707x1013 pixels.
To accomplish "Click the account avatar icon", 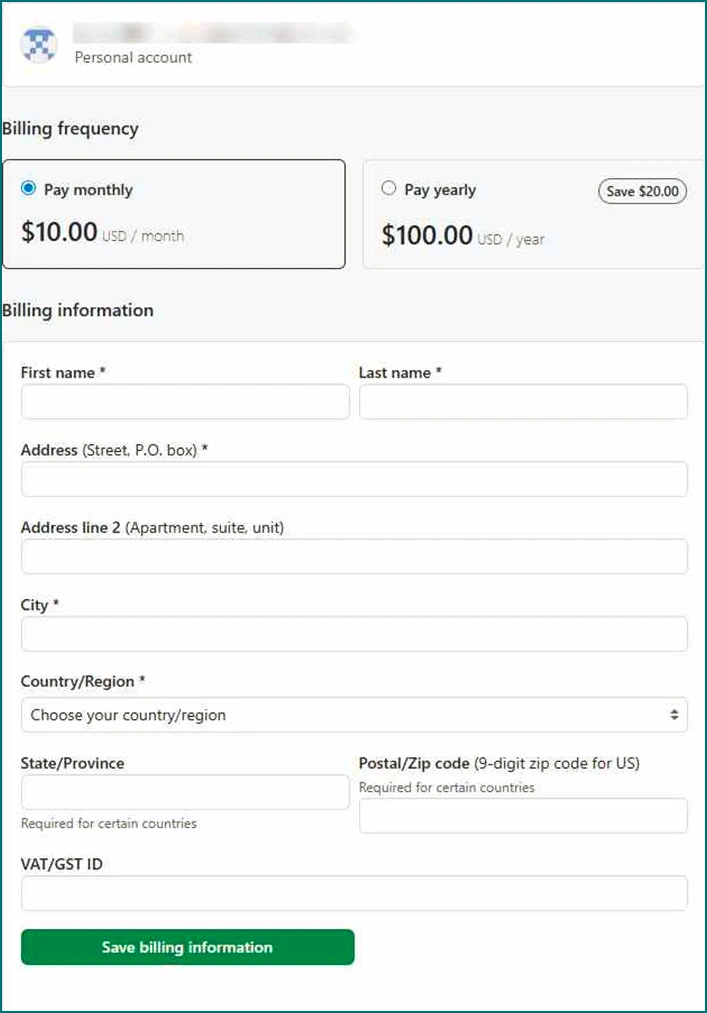I will (x=39, y=45).
